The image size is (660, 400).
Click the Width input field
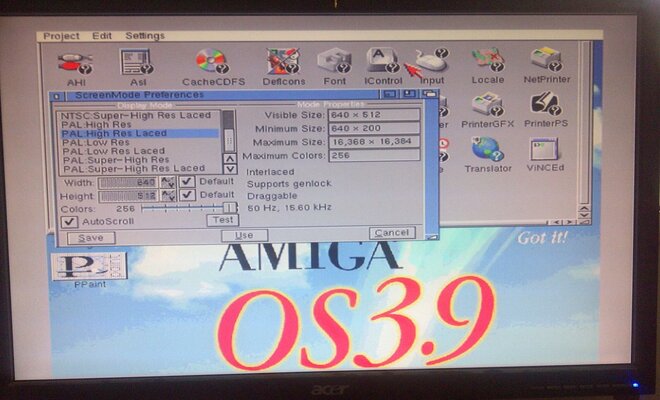point(128,183)
